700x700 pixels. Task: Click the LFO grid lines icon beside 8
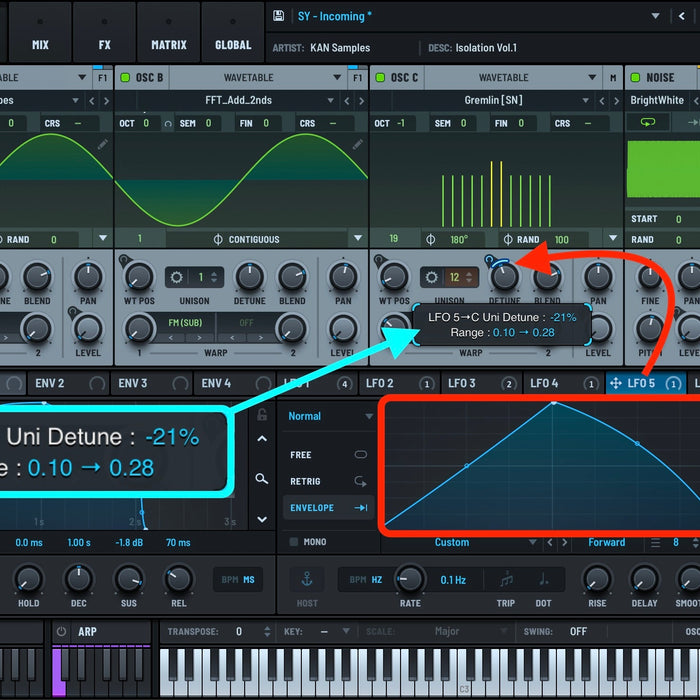pyautogui.click(x=655, y=542)
